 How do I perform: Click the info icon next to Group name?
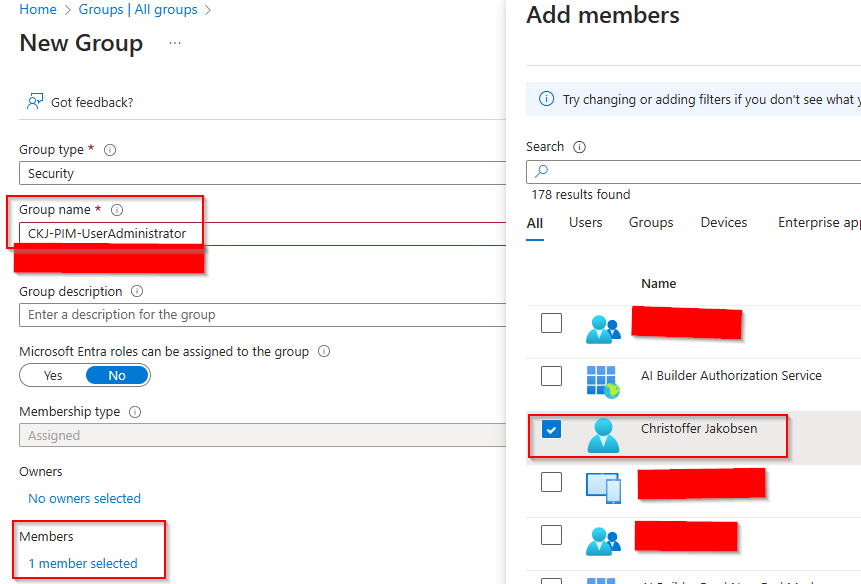(x=117, y=210)
